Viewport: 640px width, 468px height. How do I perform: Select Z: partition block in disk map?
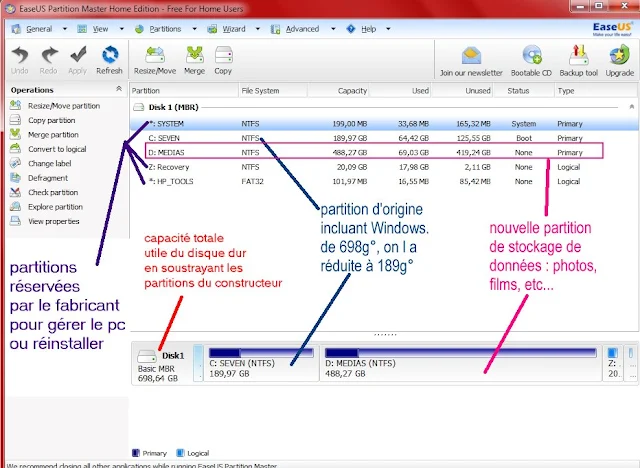[613, 363]
